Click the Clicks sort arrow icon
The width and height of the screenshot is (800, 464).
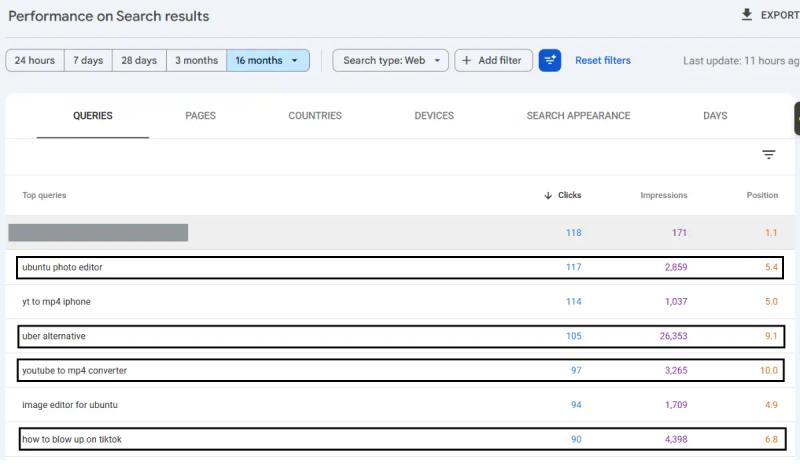tap(548, 196)
